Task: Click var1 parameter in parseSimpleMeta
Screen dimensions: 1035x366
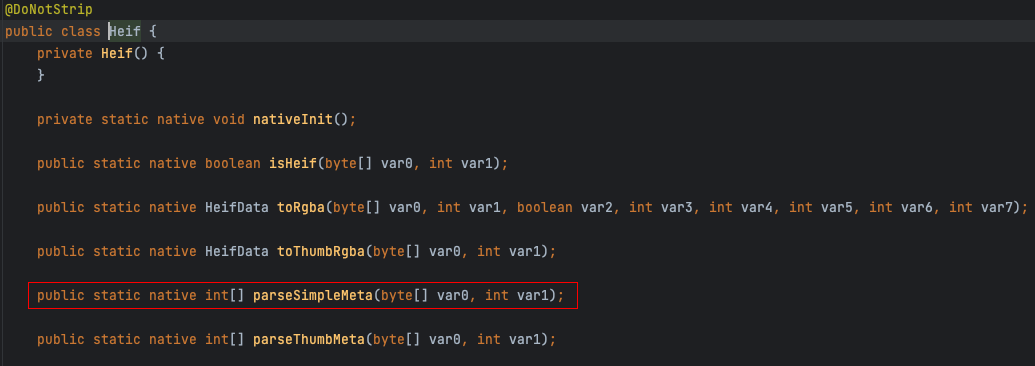Action: [x=533, y=295]
